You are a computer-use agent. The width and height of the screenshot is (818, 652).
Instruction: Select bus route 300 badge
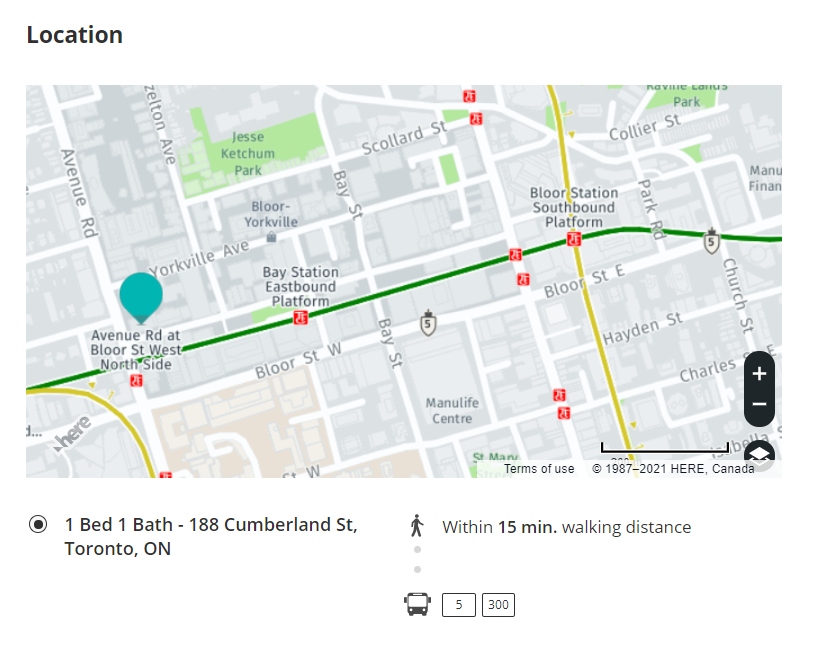(498, 605)
